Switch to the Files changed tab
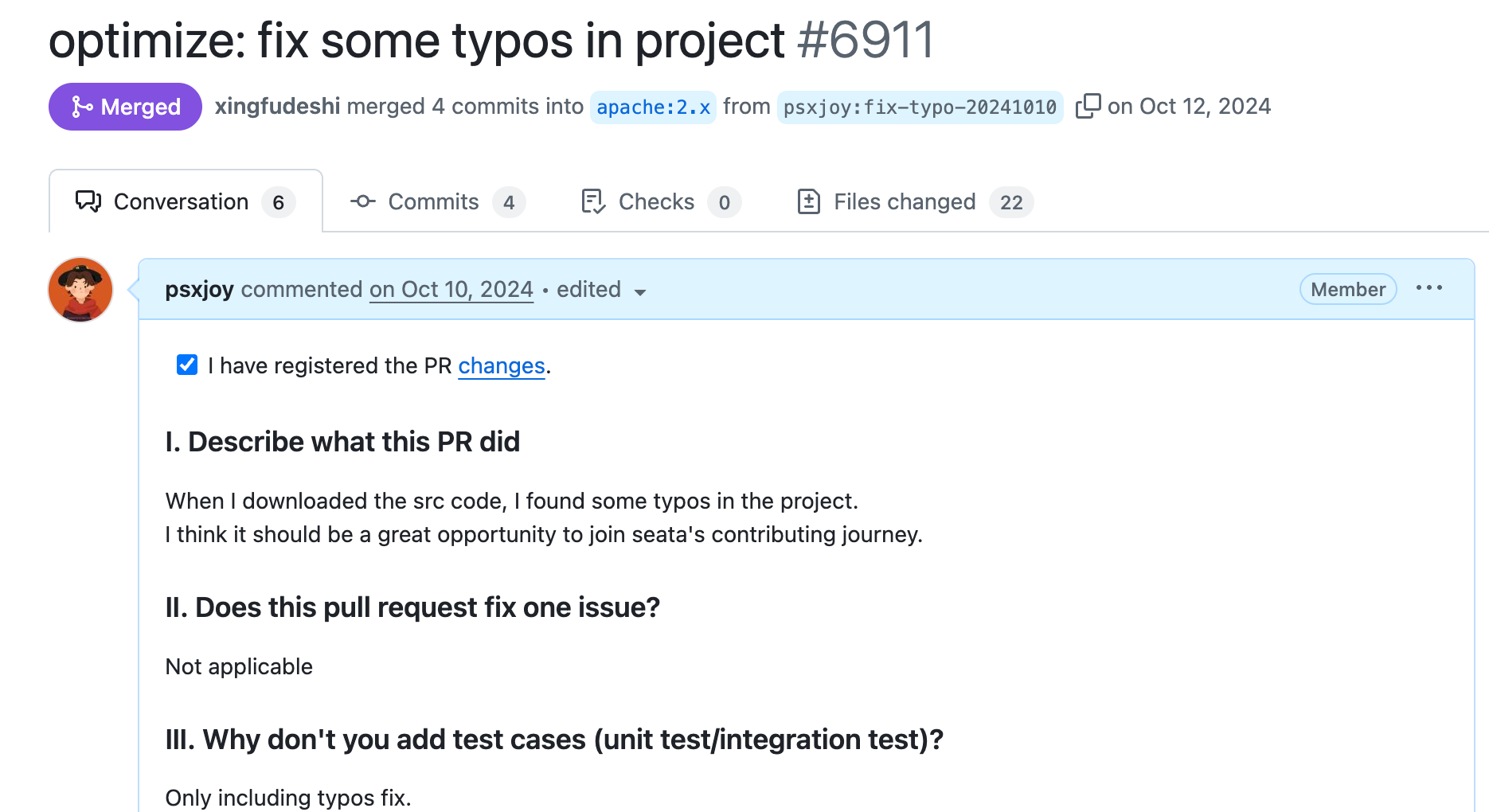Screen dimensions: 1489x812 (x=905, y=201)
